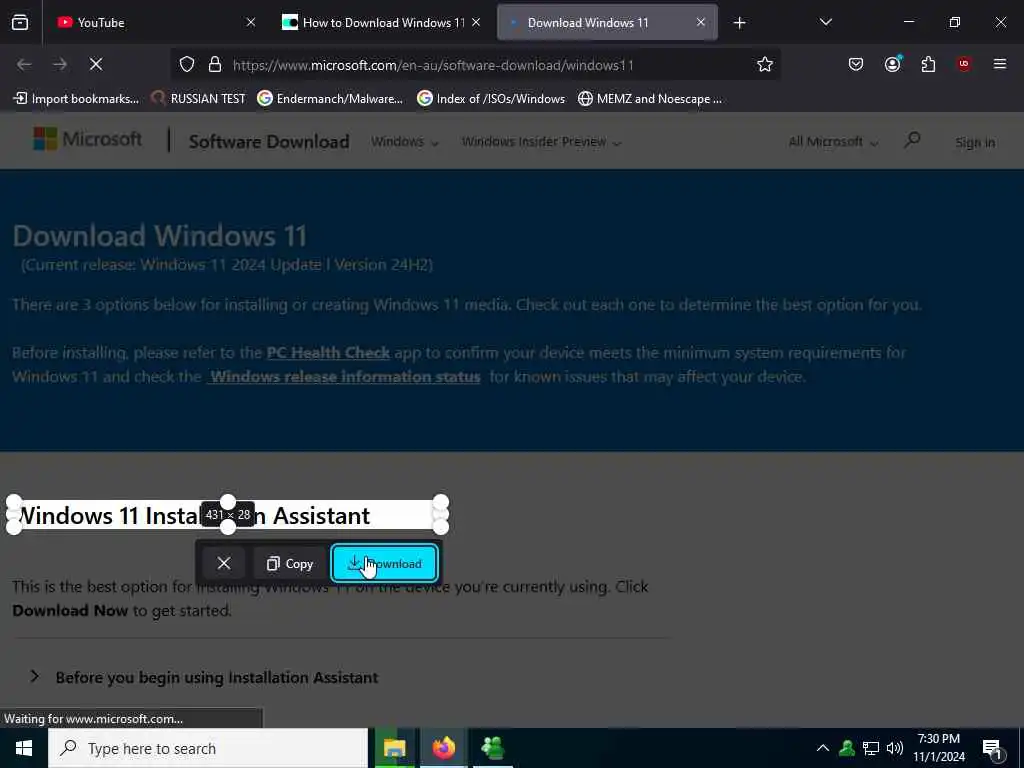Stop loading the page
Viewport: 1024px width, 768px height.
pos(96,64)
